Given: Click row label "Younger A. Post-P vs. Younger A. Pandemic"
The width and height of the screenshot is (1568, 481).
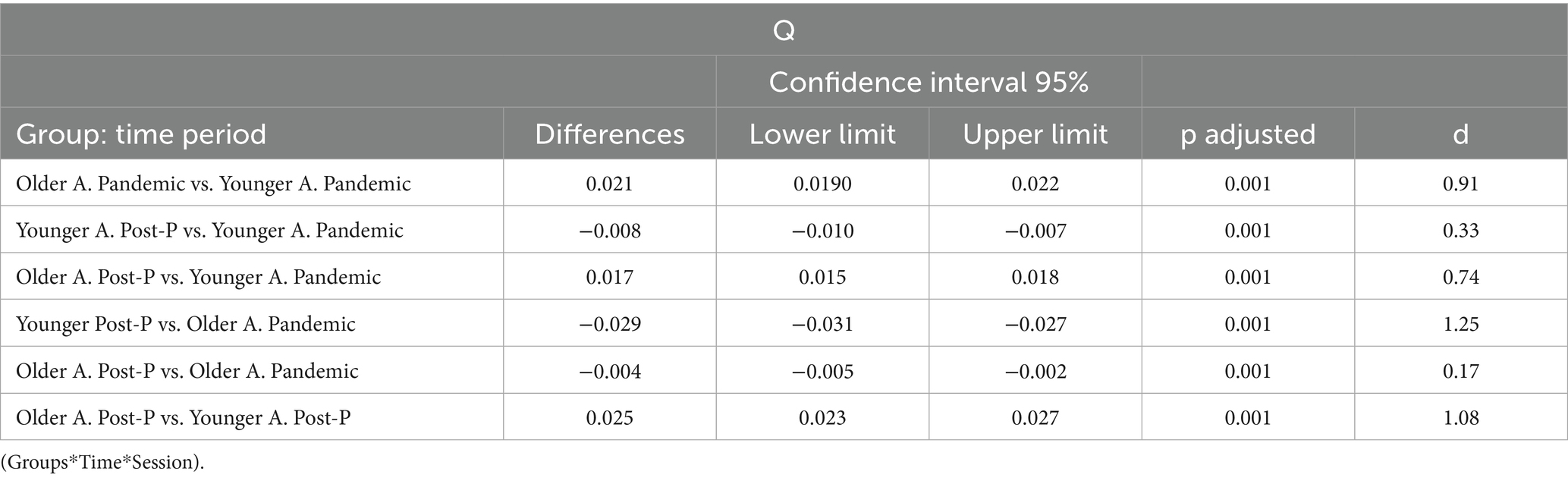Looking at the screenshot, I should (x=209, y=231).
